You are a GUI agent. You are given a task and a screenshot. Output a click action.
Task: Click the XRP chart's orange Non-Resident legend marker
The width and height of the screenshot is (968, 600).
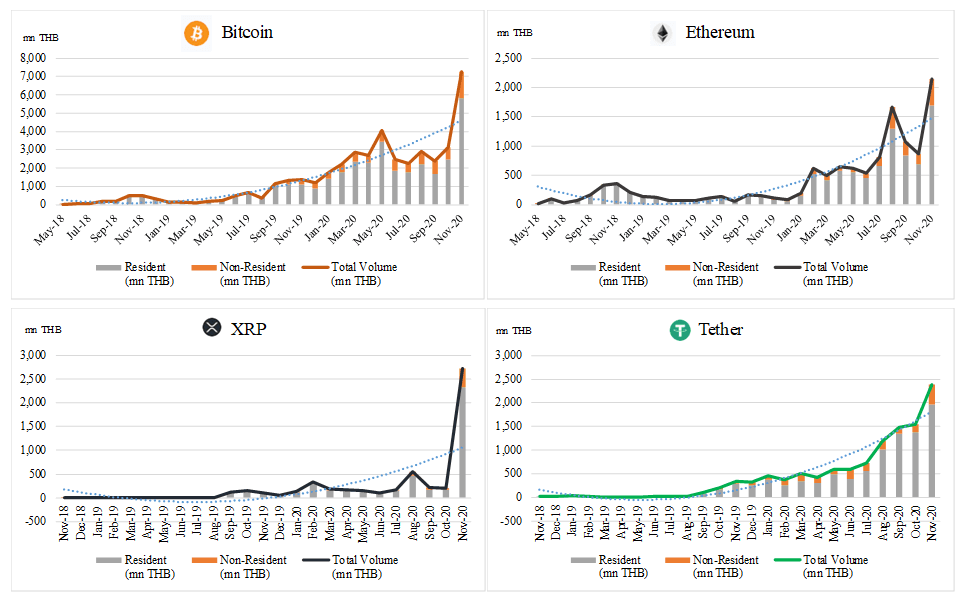click(x=204, y=560)
